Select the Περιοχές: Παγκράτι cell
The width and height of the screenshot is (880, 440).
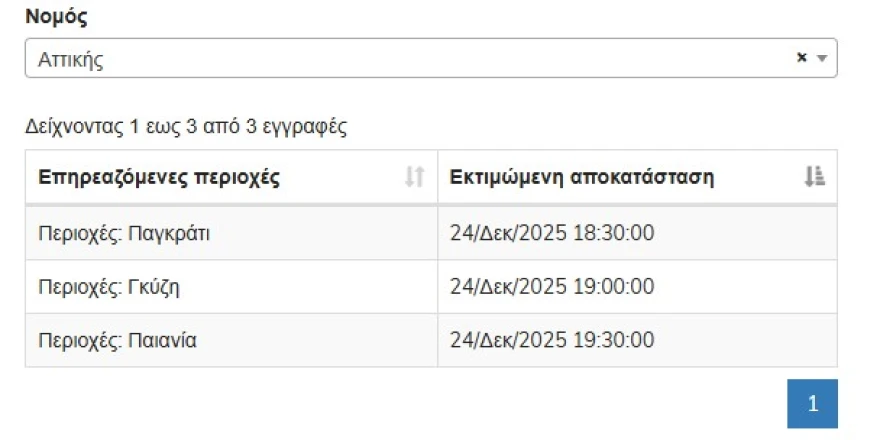tap(123, 234)
